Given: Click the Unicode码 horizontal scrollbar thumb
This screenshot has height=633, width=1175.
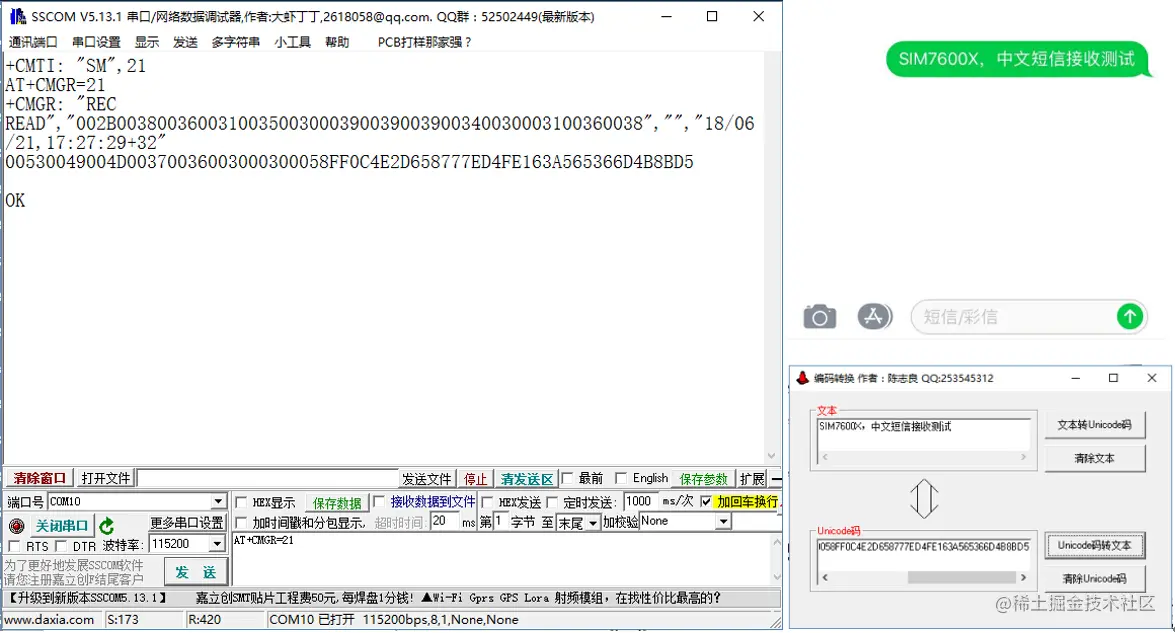Looking at the screenshot, I should click(961, 577).
